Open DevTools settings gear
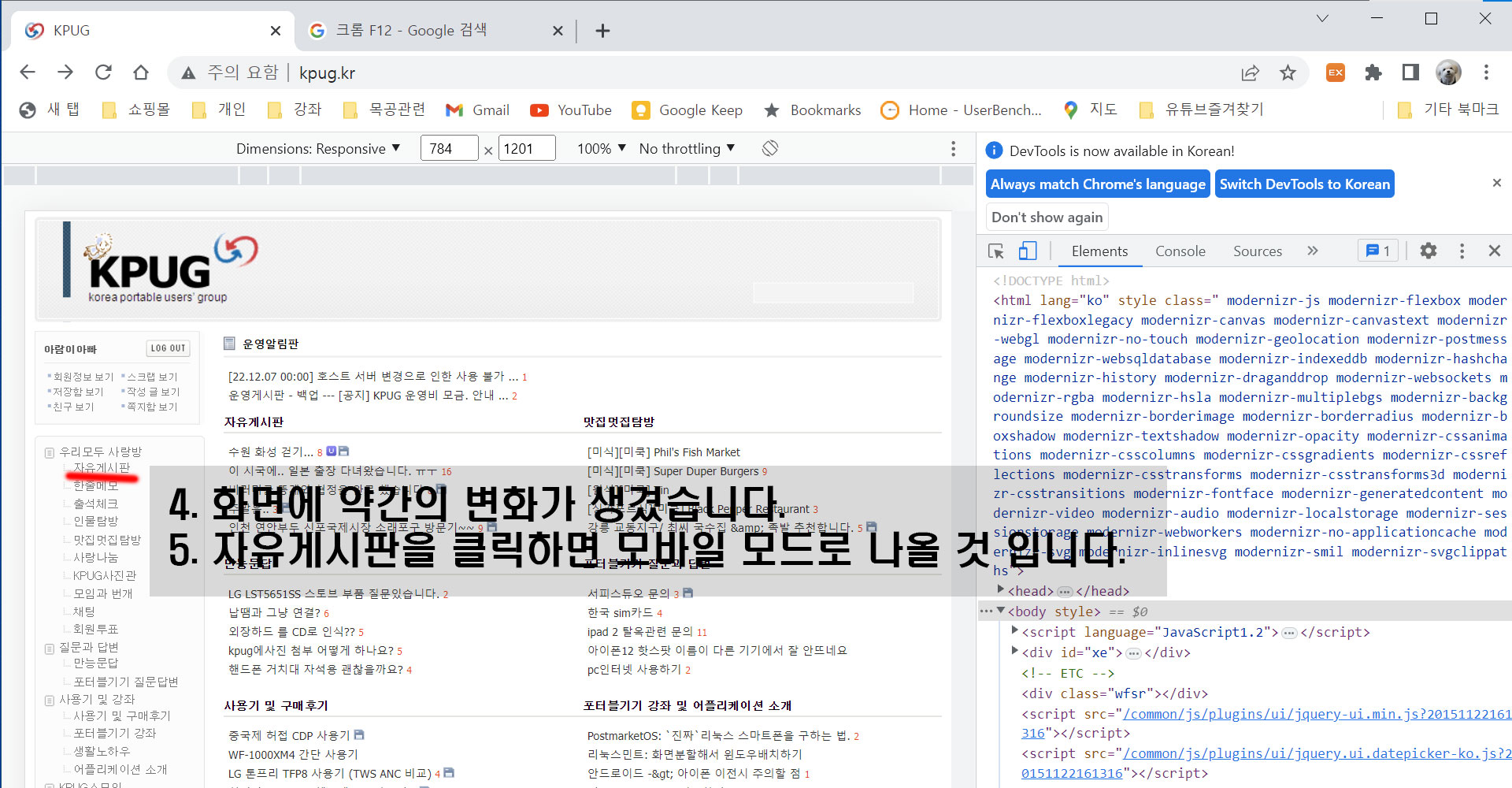Image resolution: width=1512 pixels, height=788 pixels. [1429, 251]
